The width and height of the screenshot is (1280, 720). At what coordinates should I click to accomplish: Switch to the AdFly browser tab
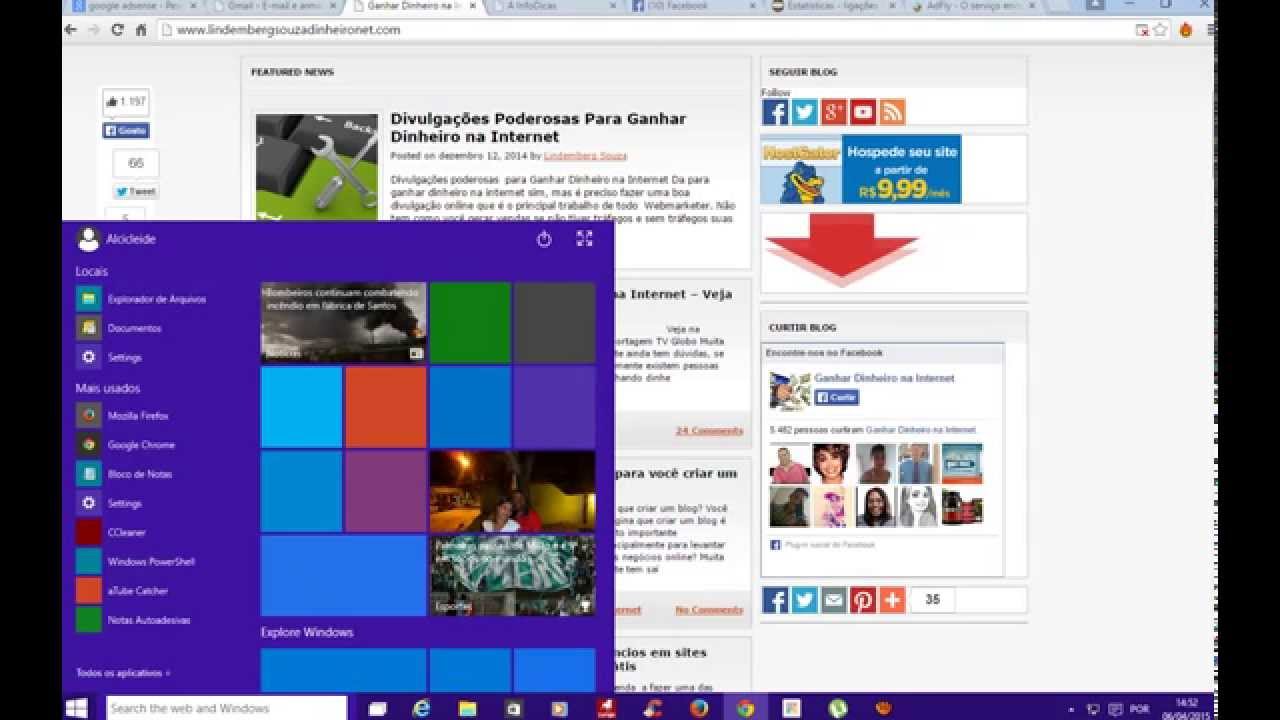970,6
